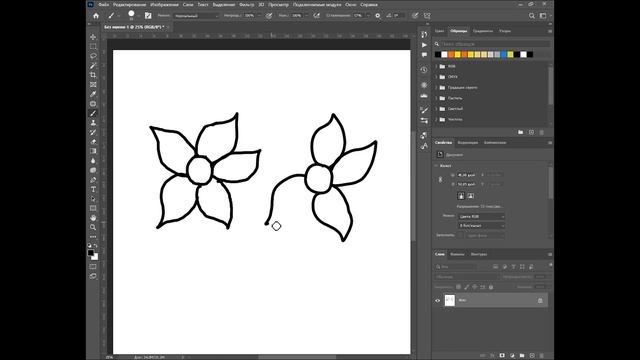Open the Фильтр menu
This screenshot has width=640, height=360.
tap(246, 4)
